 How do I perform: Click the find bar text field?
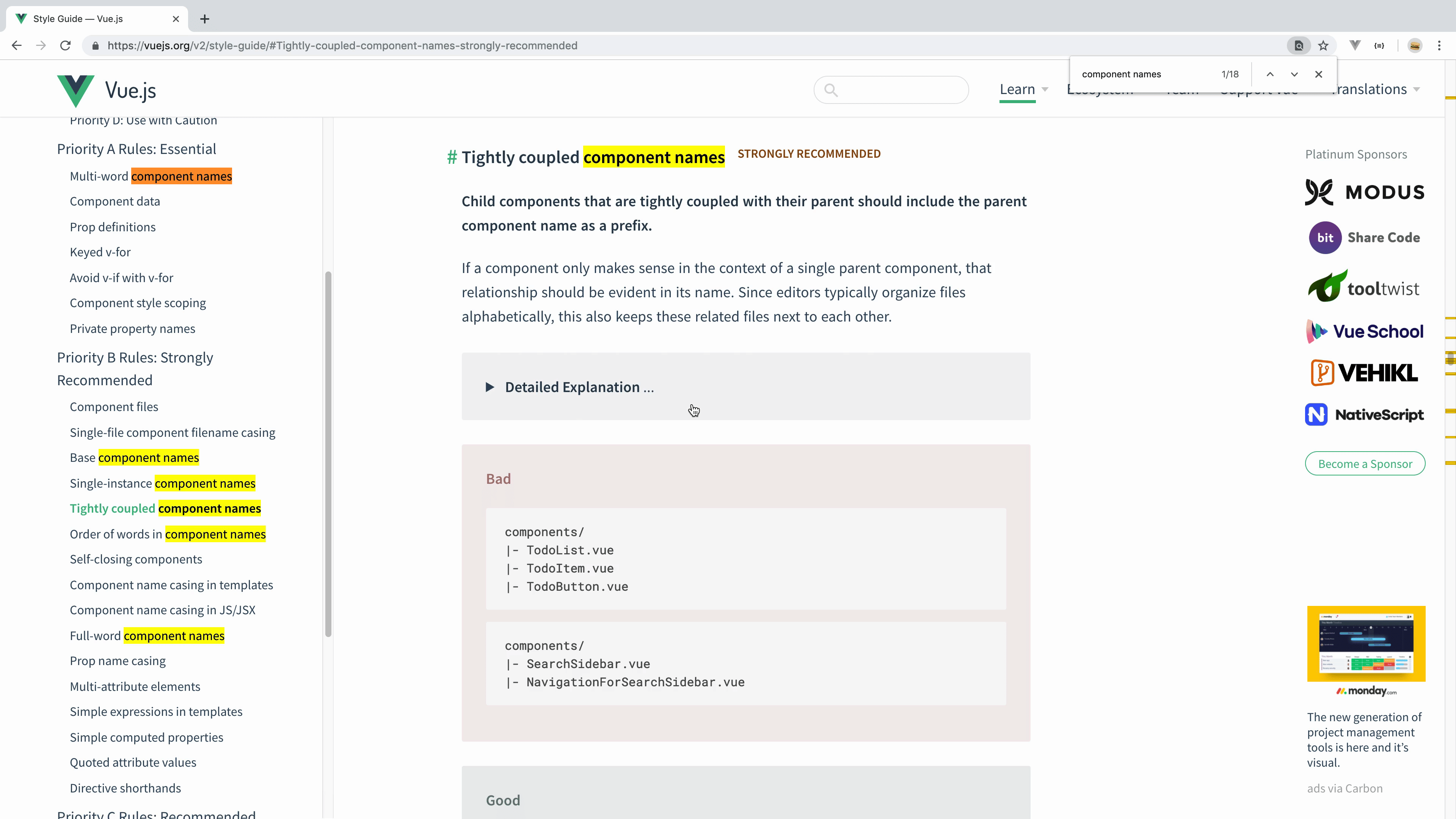click(x=1147, y=74)
